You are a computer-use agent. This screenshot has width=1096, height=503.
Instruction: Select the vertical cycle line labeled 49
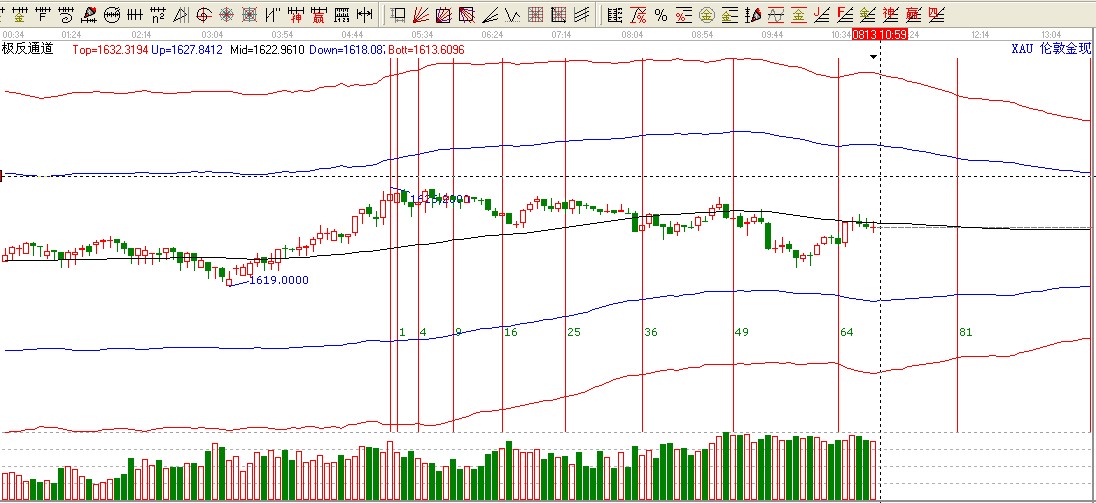734,250
